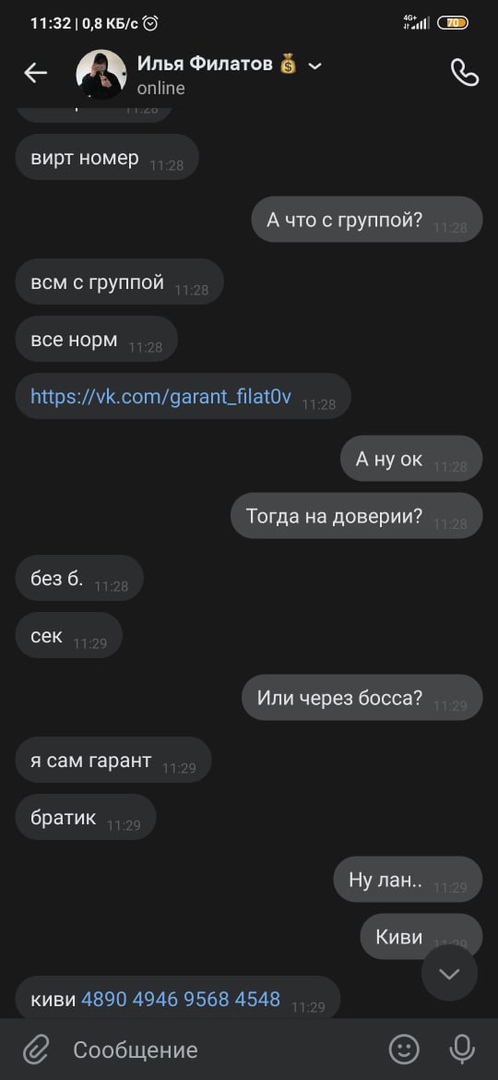Select the message 'вирт номер'
Screen dimensions: 498x1080
tap(107, 157)
